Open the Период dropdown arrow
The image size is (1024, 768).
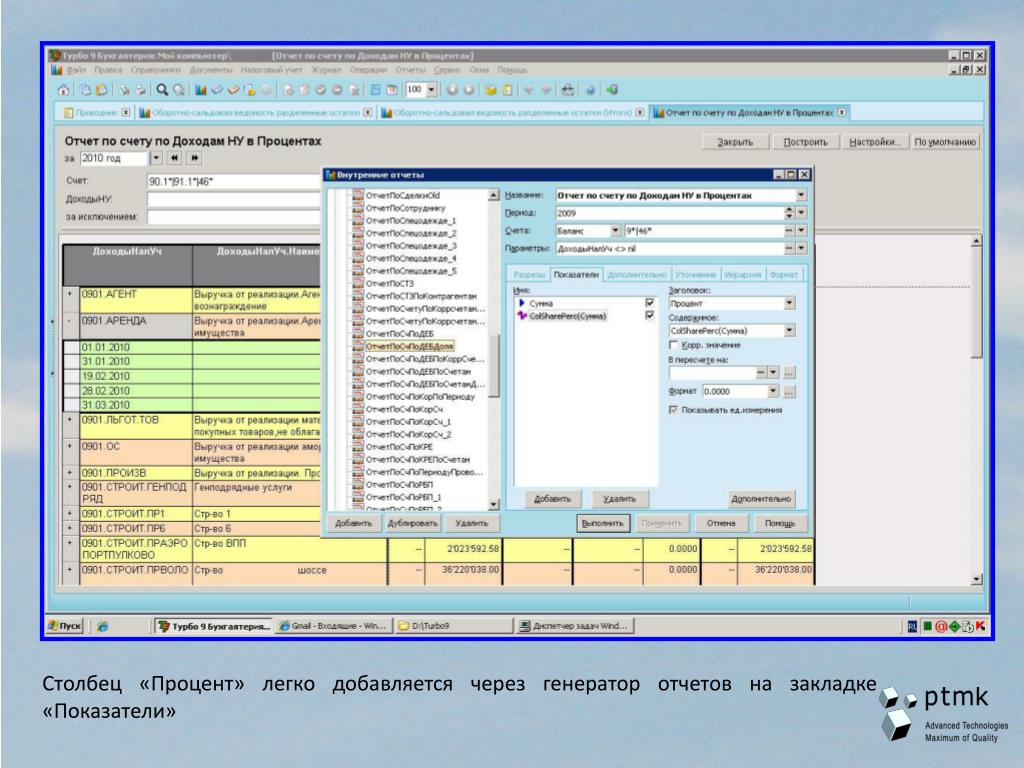coord(801,213)
